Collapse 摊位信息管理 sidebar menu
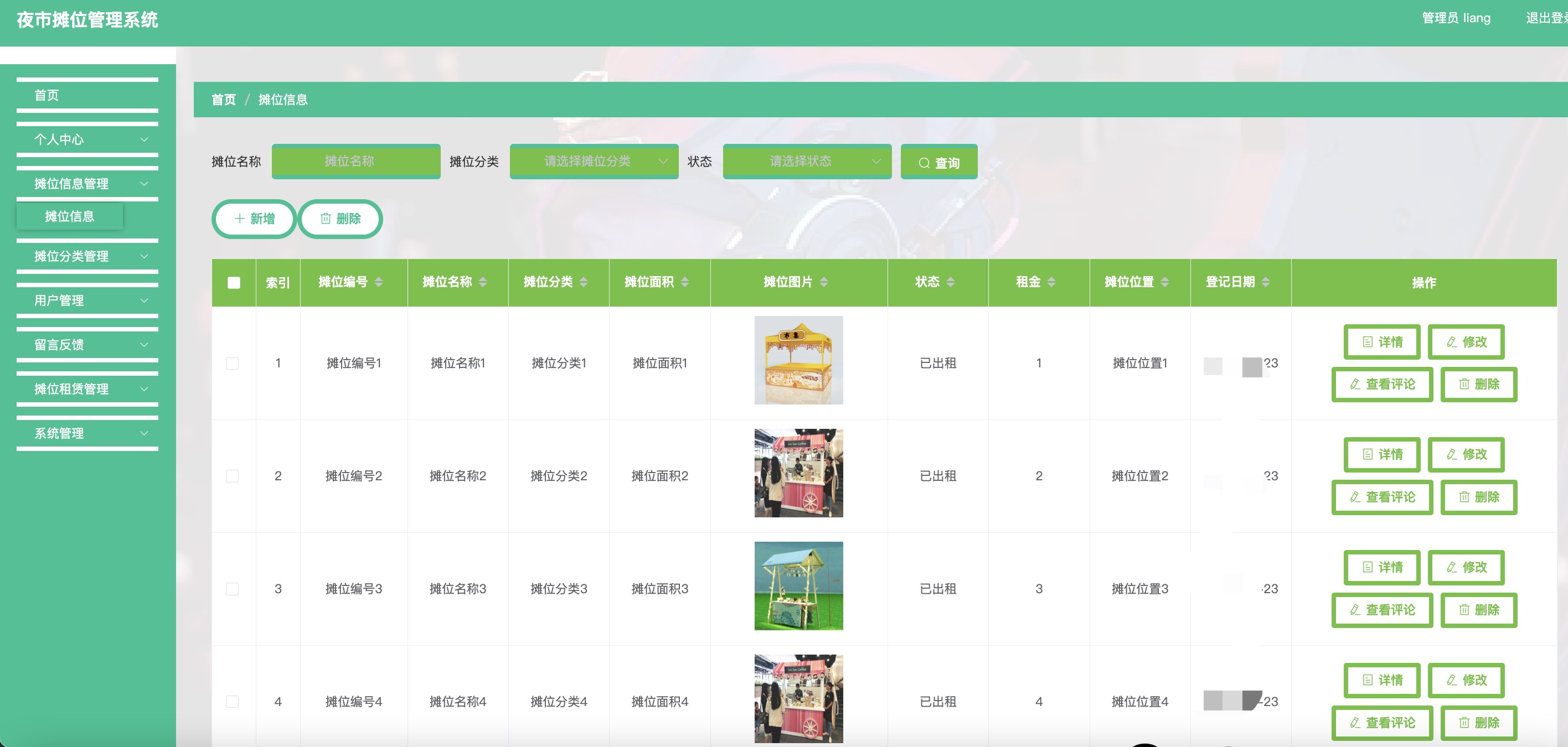The width and height of the screenshot is (1568, 747). pyautogui.click(x=87, y=184)
